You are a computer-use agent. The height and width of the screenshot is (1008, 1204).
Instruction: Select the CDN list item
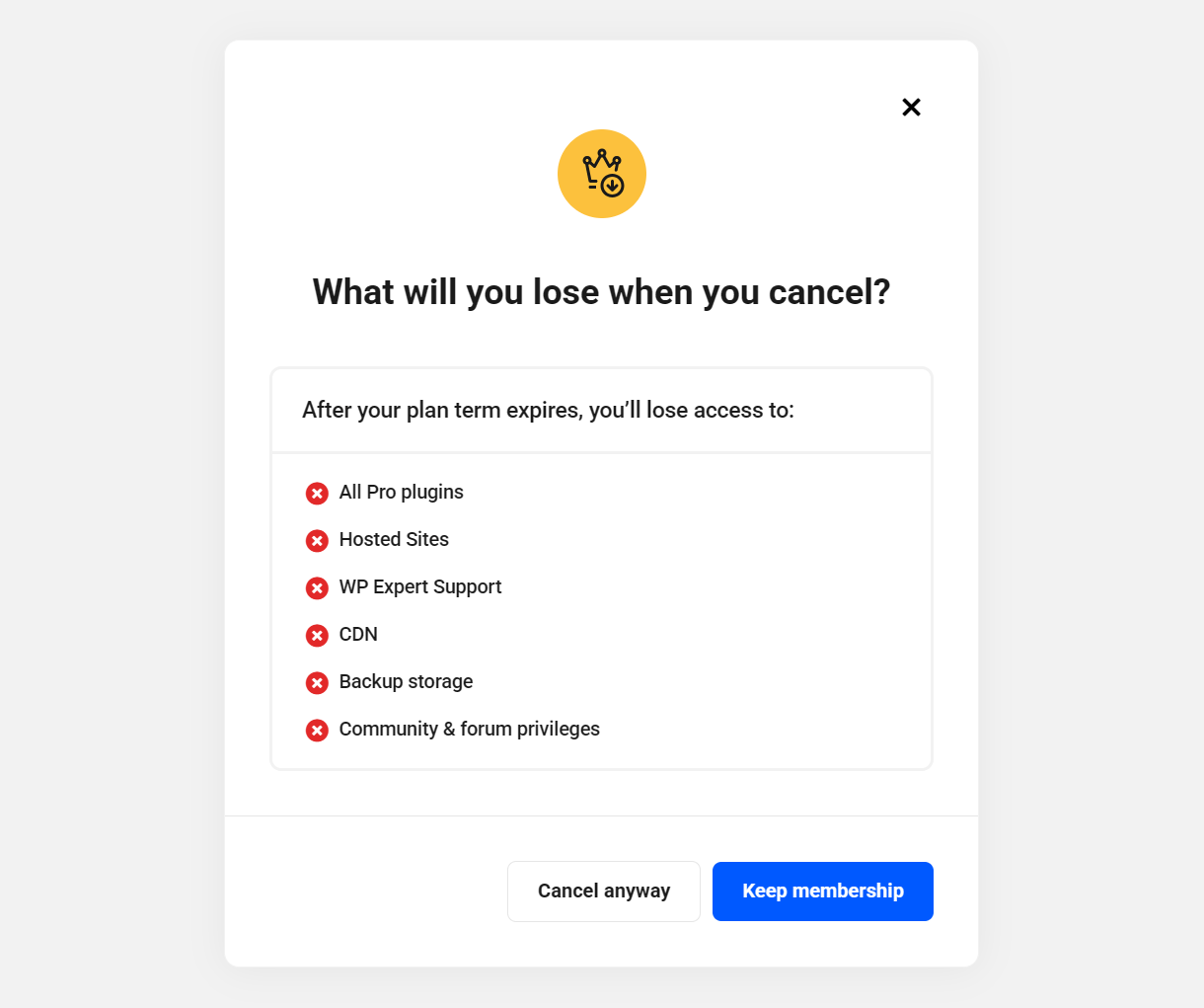(358, 634)
